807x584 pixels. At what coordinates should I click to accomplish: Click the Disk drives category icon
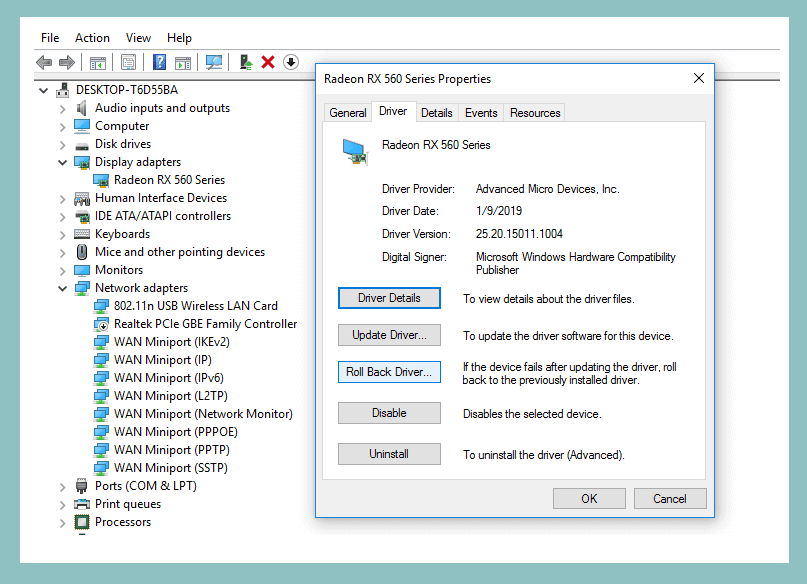tap(82, 146)
